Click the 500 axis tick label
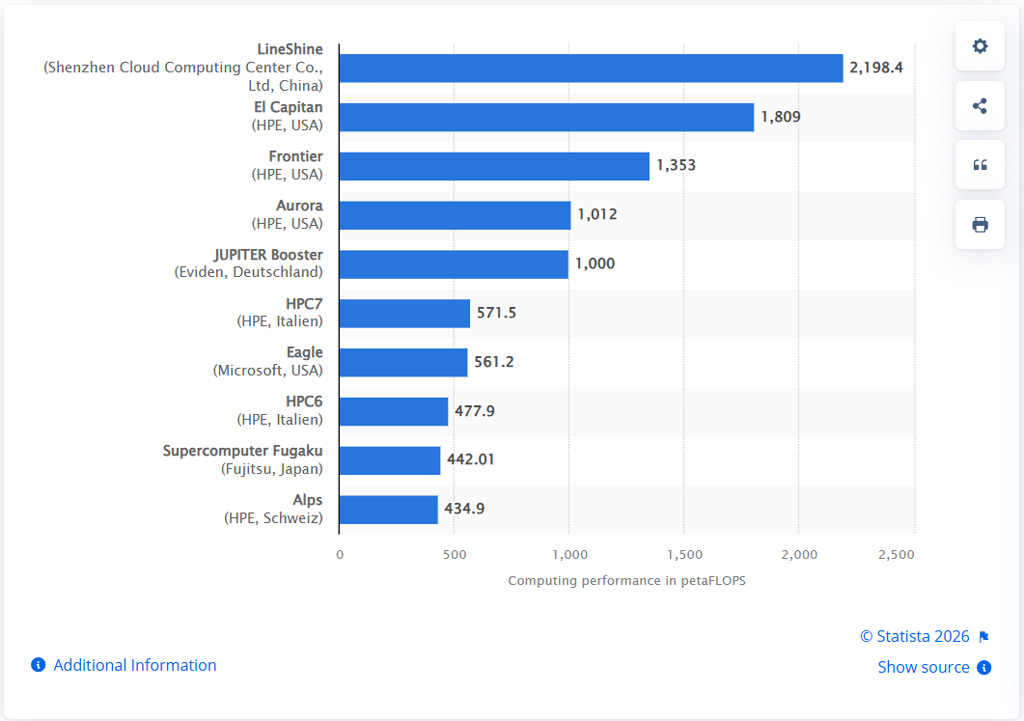The image size is (1024, 721). (x=455, y=555)
